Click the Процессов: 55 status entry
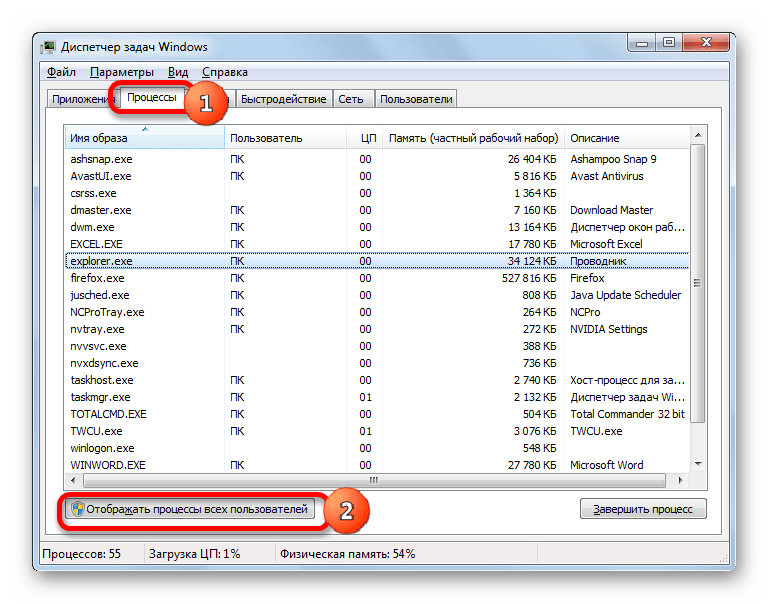 [x=81, y=554]
